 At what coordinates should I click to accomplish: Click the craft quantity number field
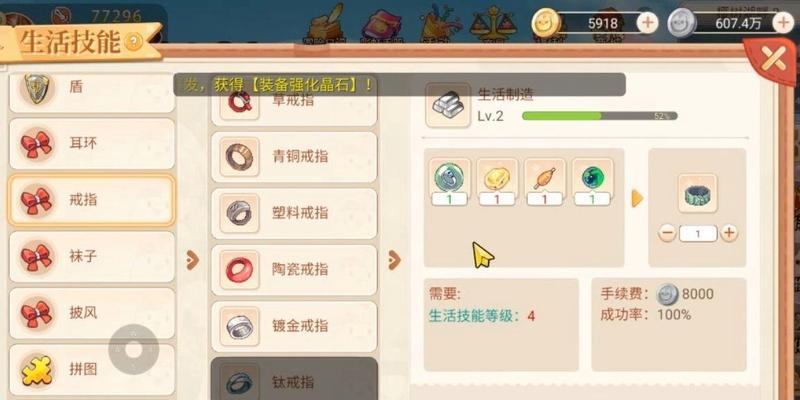point(698,234)
